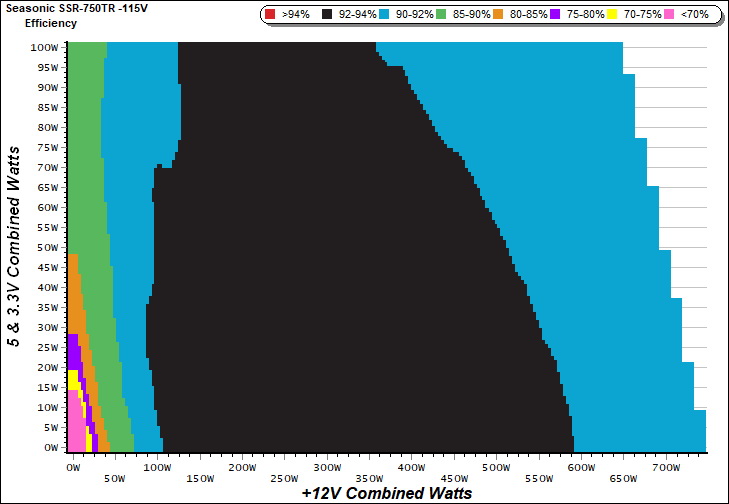Click the pink <70% legend swatch
The width and height of the screenshot is (729, 504).
[668, 15]
